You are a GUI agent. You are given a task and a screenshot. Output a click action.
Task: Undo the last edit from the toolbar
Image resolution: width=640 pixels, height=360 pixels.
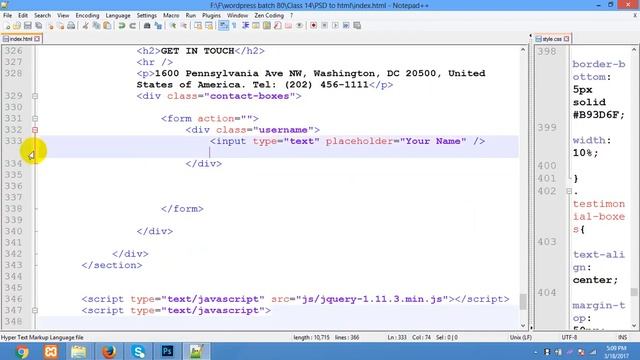121,26
